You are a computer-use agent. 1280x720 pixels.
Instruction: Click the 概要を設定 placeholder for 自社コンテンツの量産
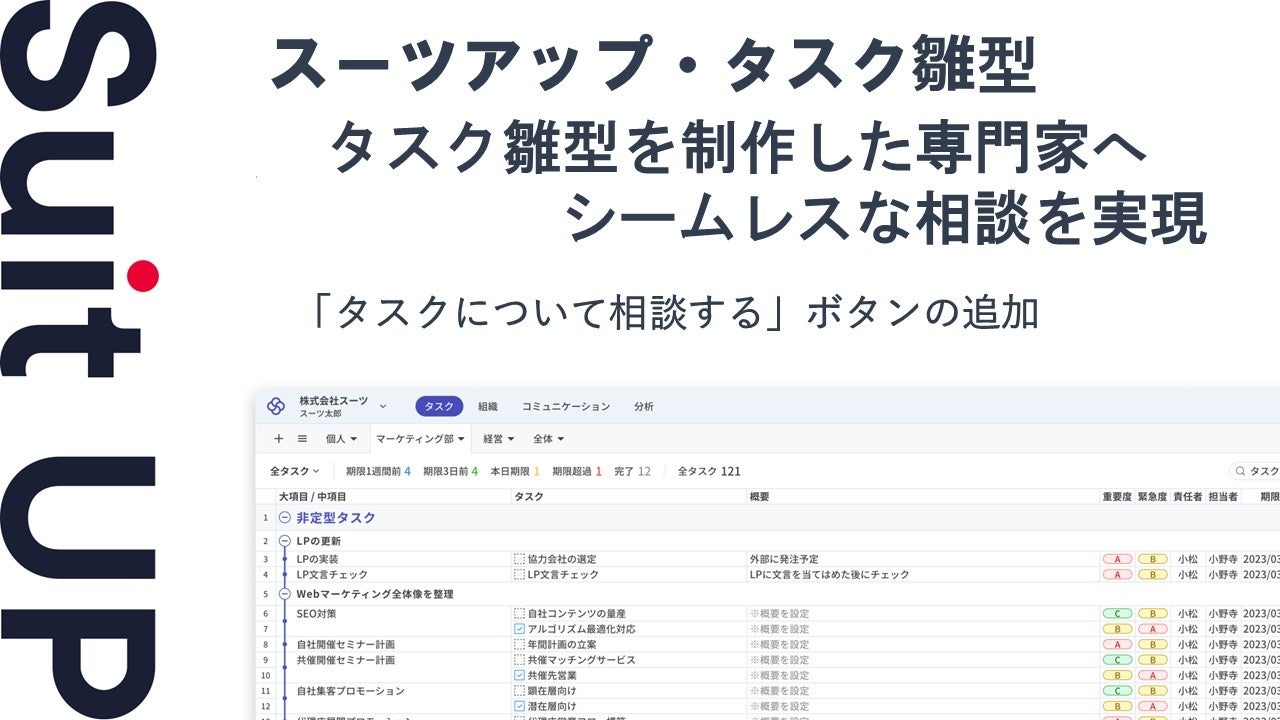[779, 613]
